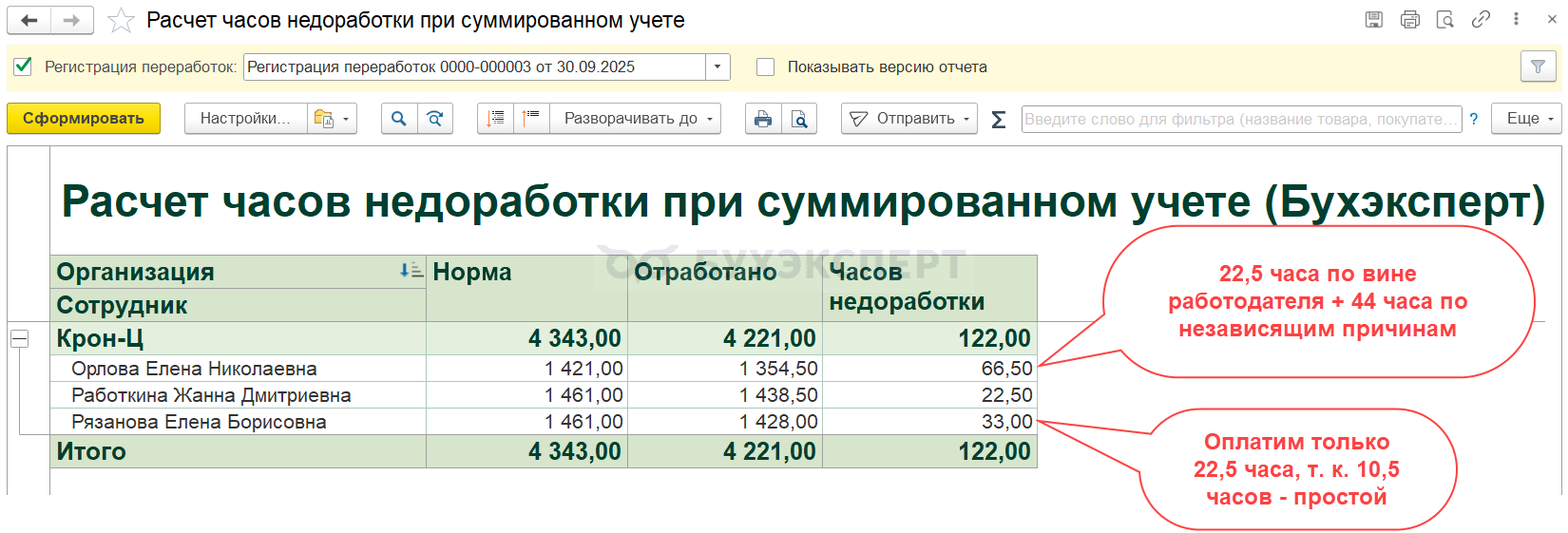Image resolution: width=1568 pixels, height=533 pixels.
Task: Click the find-next magnifier icon
Action: pyautogui.click(x=435, y=119)
